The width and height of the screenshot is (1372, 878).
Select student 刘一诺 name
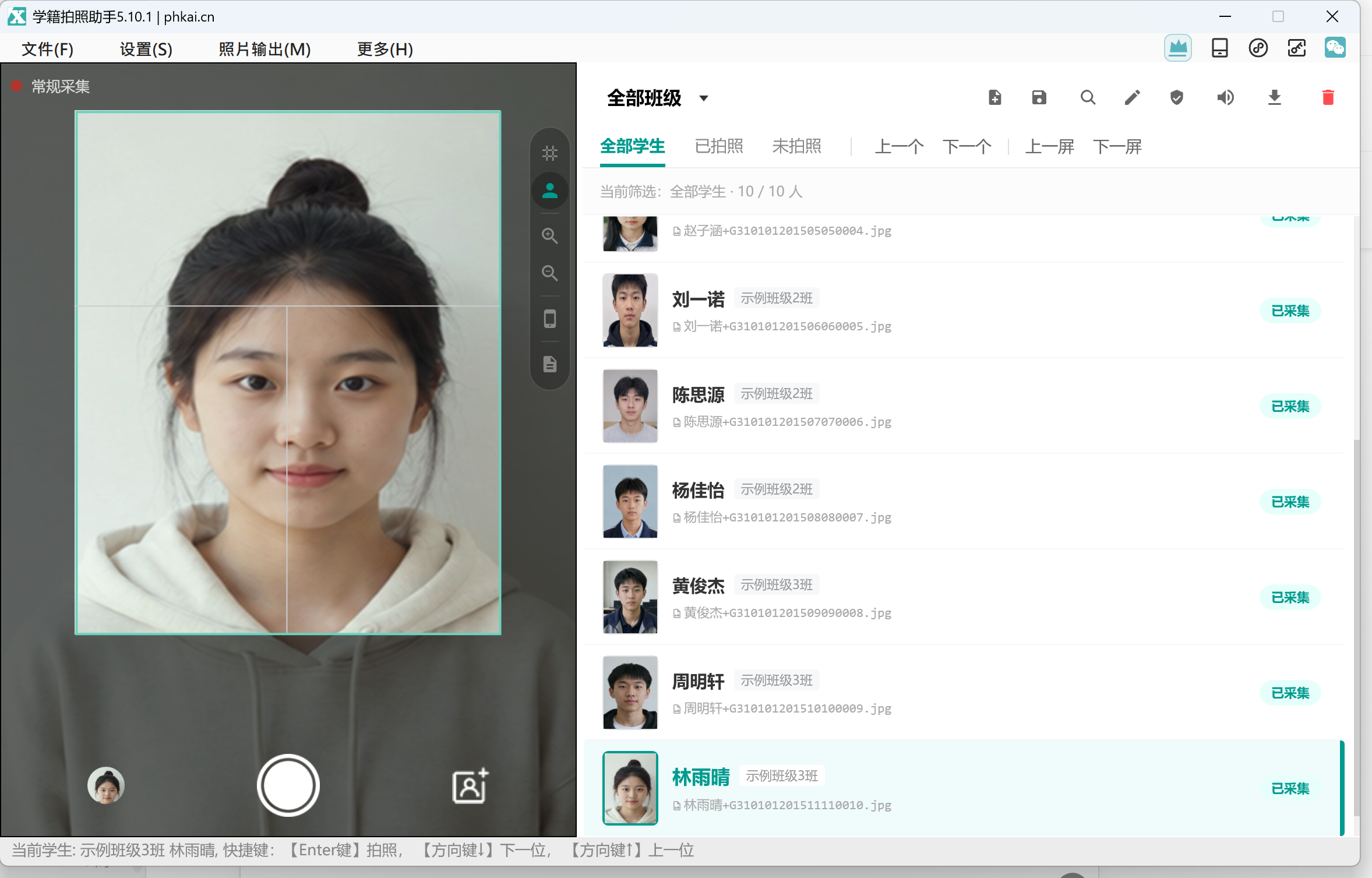click(x=698, y=299)
